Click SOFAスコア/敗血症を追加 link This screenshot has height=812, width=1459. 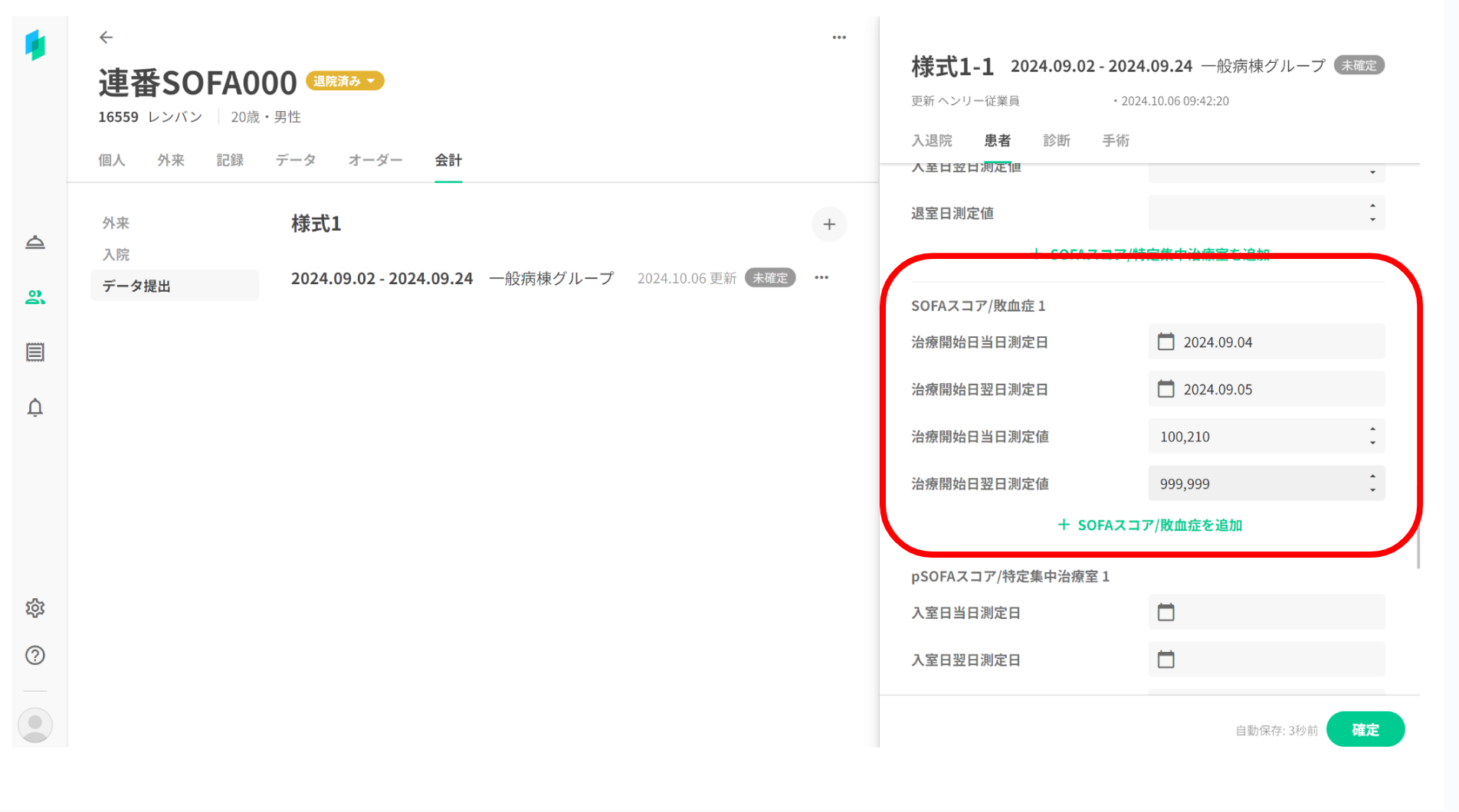coord(1149,525)
